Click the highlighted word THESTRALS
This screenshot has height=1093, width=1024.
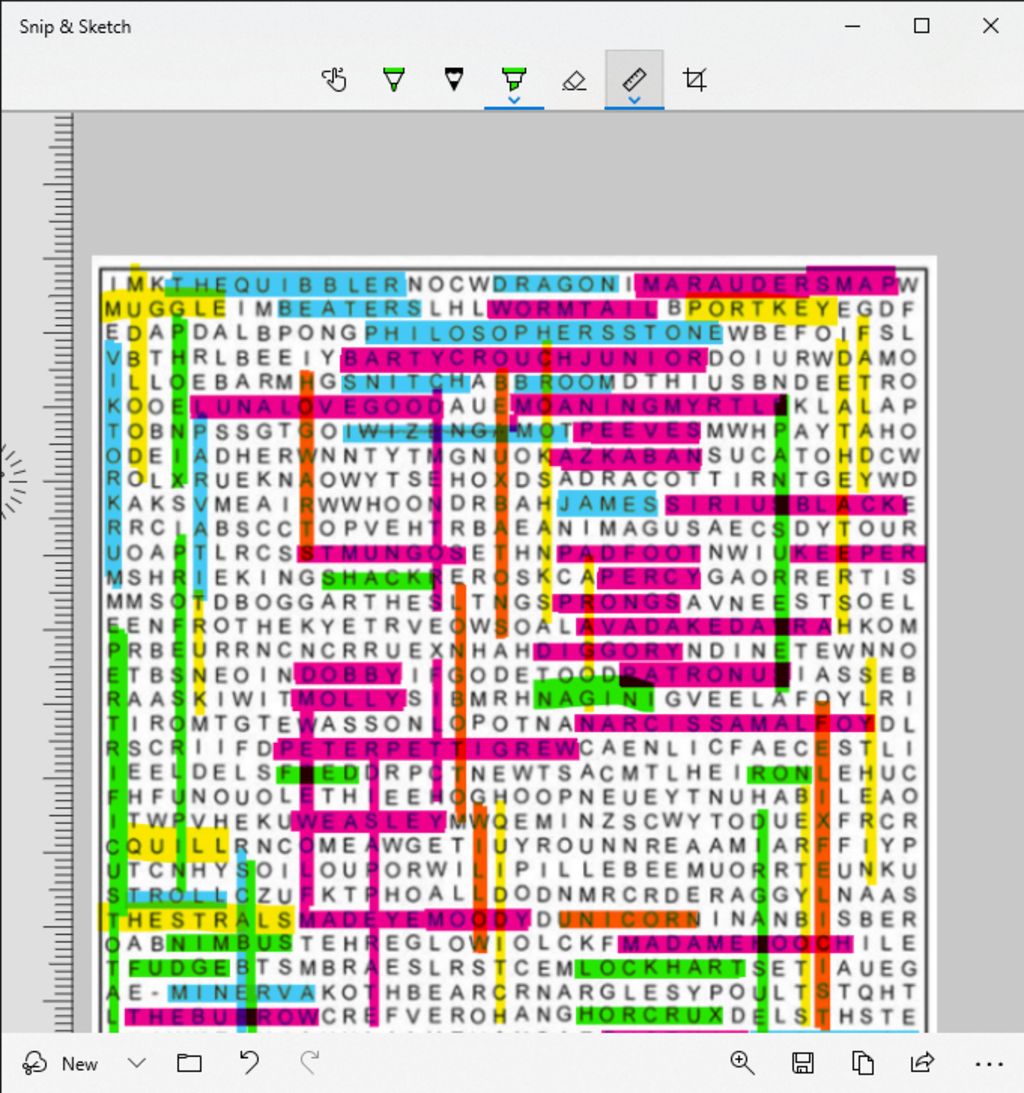(196, 919)
